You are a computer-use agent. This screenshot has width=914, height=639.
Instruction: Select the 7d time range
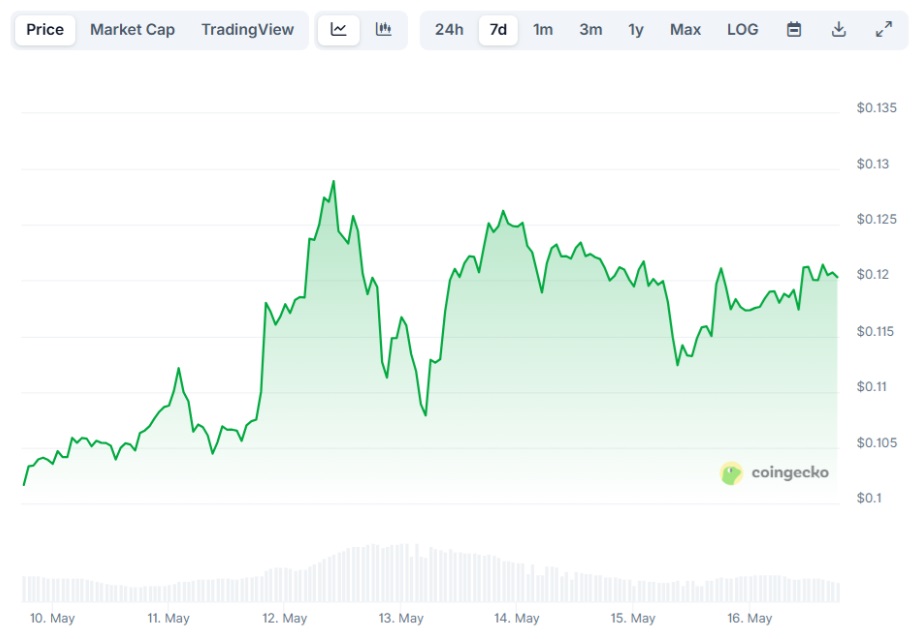point(498,30)
